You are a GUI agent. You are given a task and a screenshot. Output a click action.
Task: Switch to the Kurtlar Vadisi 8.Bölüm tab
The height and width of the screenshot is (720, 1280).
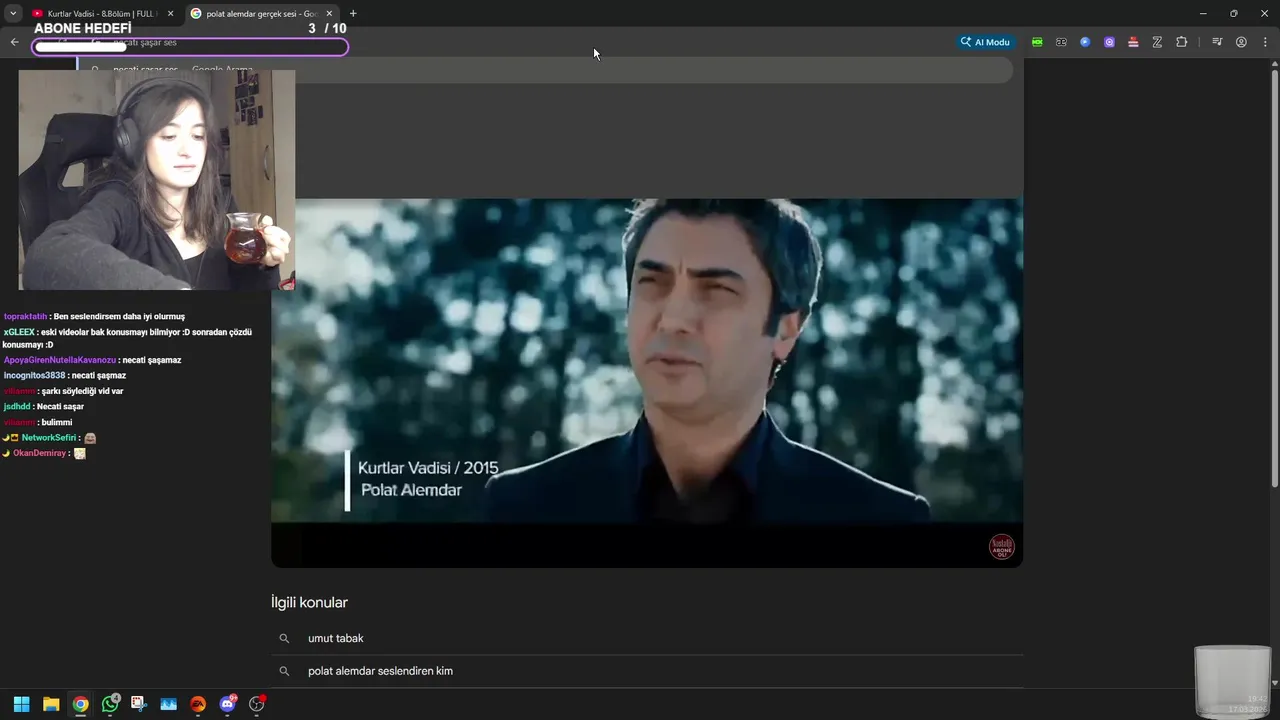pos(102,13)
